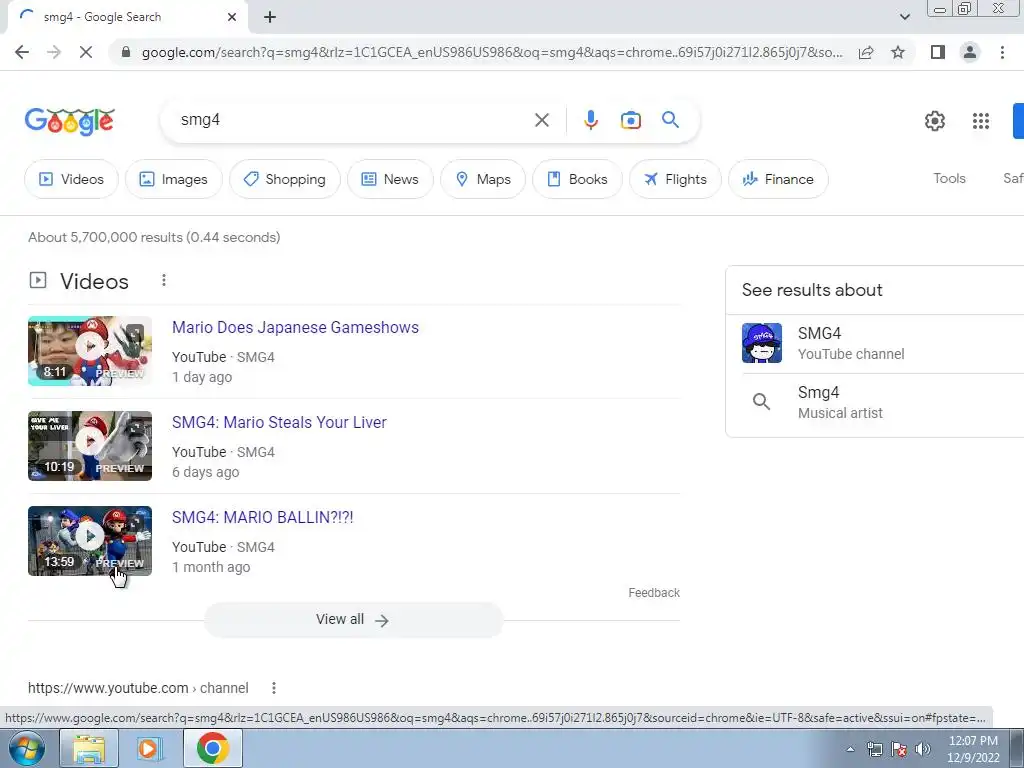
Task: Go back with the browser back arrow
Action: 22,52
